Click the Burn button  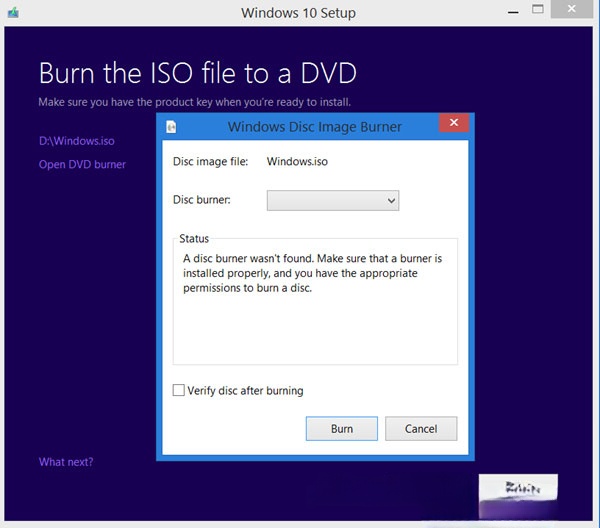(x=342, y=429)
